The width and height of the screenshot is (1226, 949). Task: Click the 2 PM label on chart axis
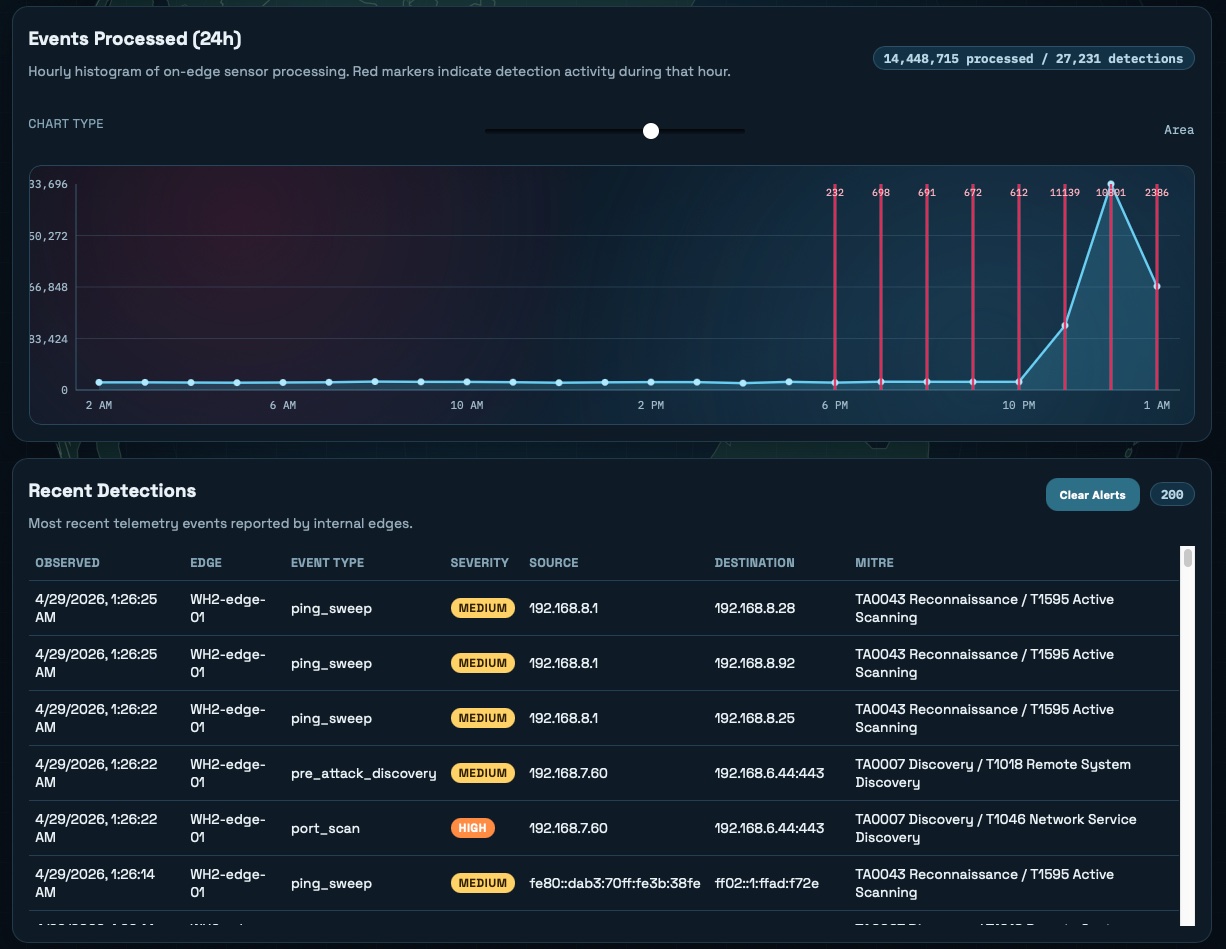click(651, 405)
